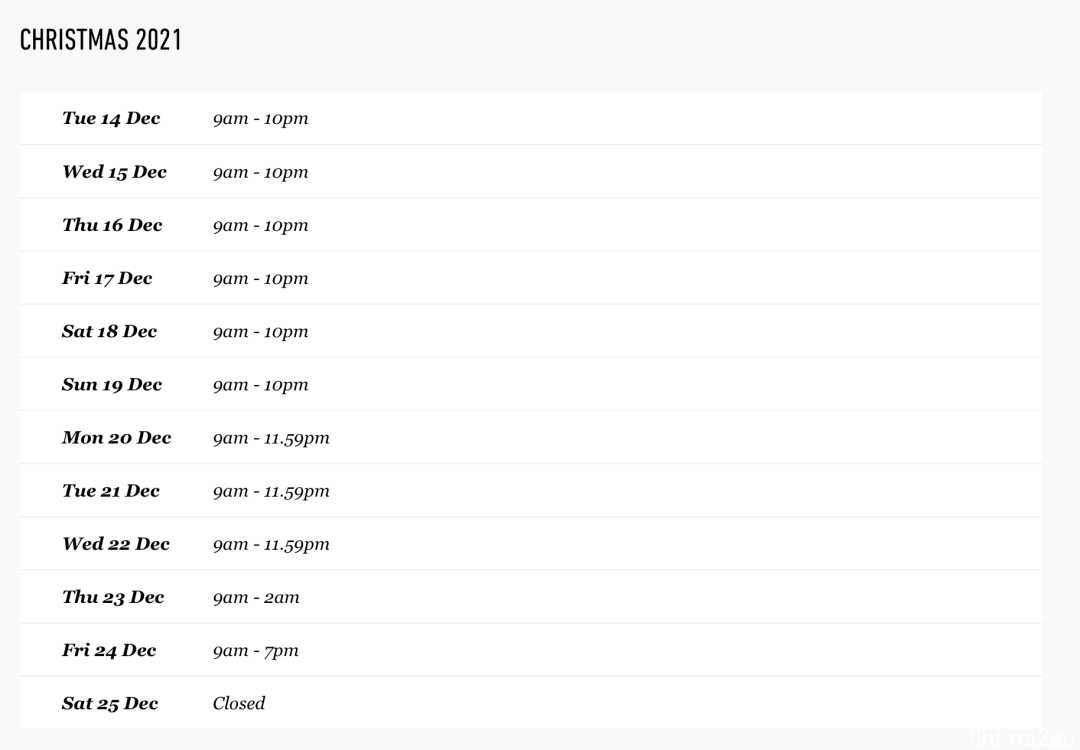Select the Wed 15 Dec date label
The width and height of the screenshot is (1080, 750).
tap(114, 172)
